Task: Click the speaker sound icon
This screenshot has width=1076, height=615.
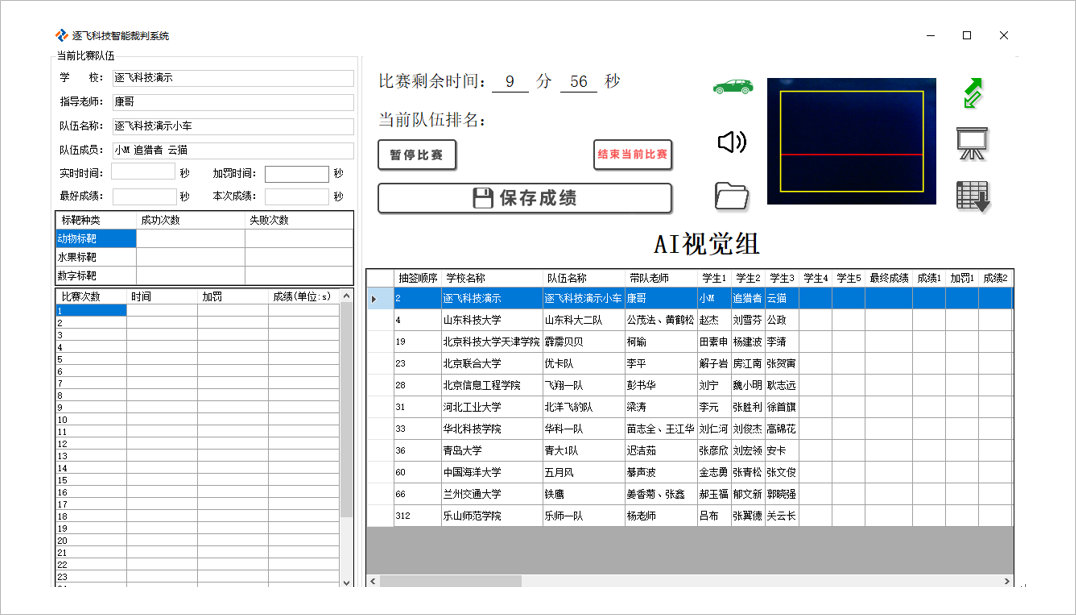Action: click(732, 142)
